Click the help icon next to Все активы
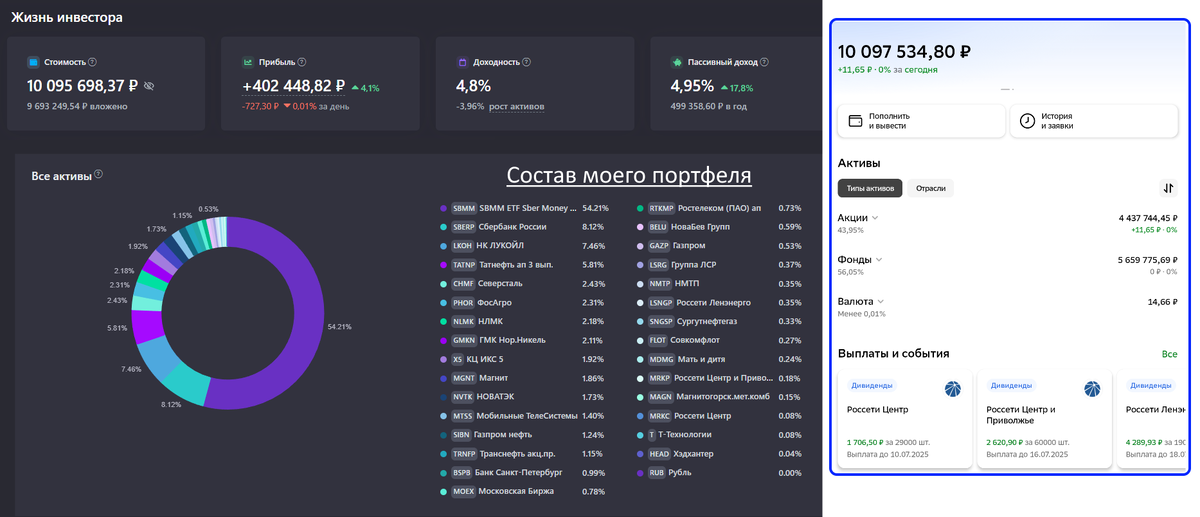Viewport: 1200px width, 517px height. point(98,175)
